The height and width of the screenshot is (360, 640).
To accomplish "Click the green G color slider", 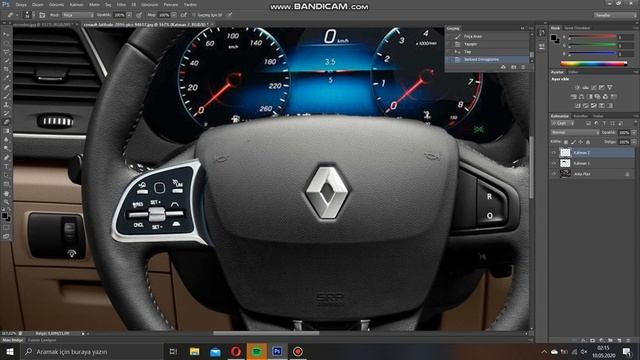I will pos(592,45).
